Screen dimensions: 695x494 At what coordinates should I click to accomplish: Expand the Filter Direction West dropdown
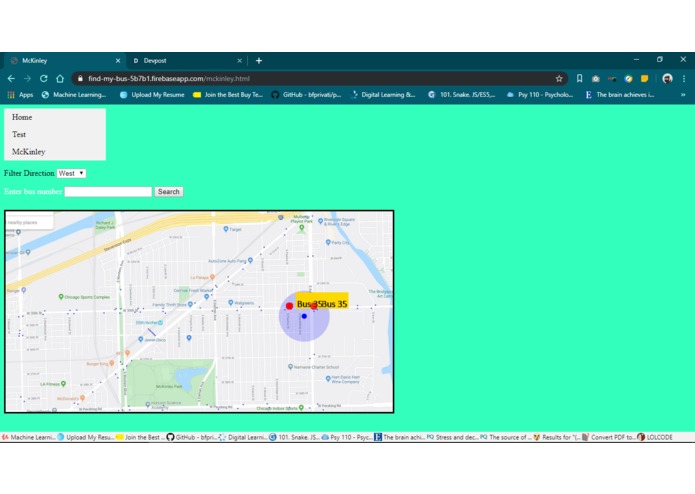[x=71, y=173]
